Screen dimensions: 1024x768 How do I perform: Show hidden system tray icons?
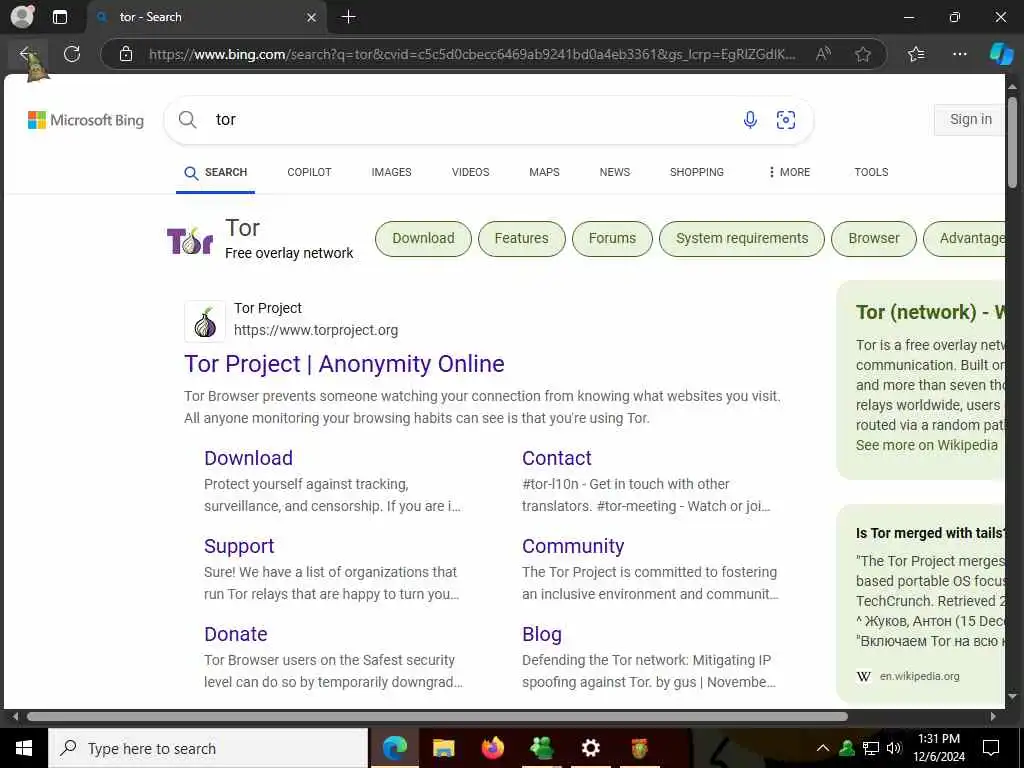click(823, 748)
